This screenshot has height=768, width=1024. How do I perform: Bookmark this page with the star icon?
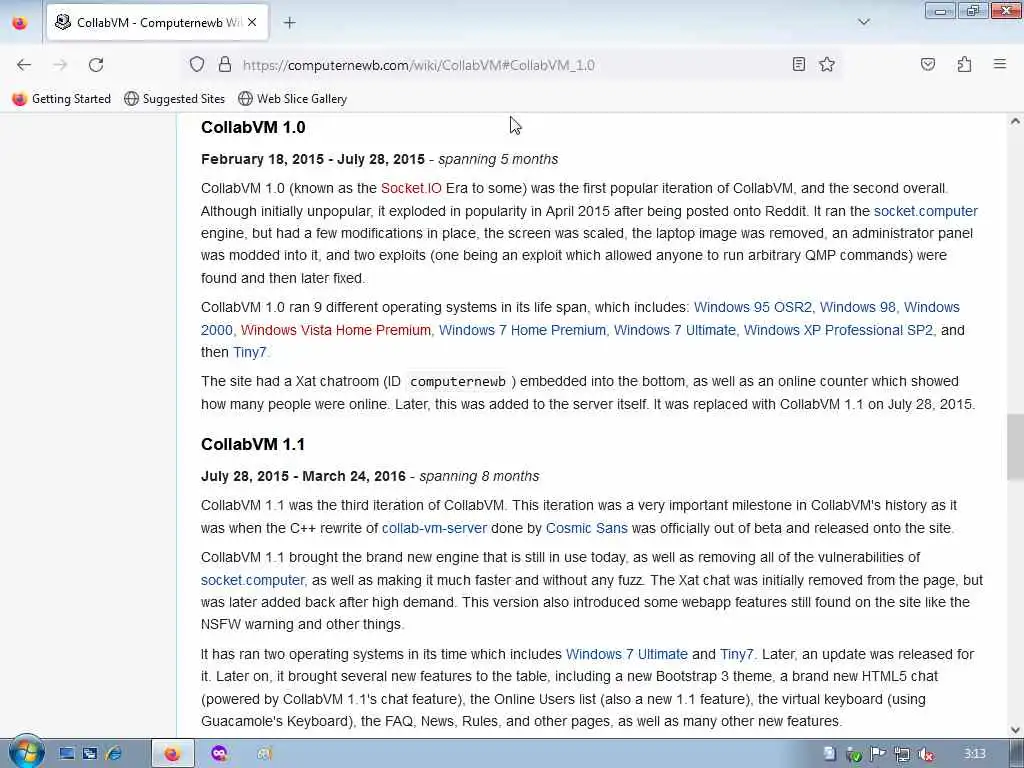[827, 64]
